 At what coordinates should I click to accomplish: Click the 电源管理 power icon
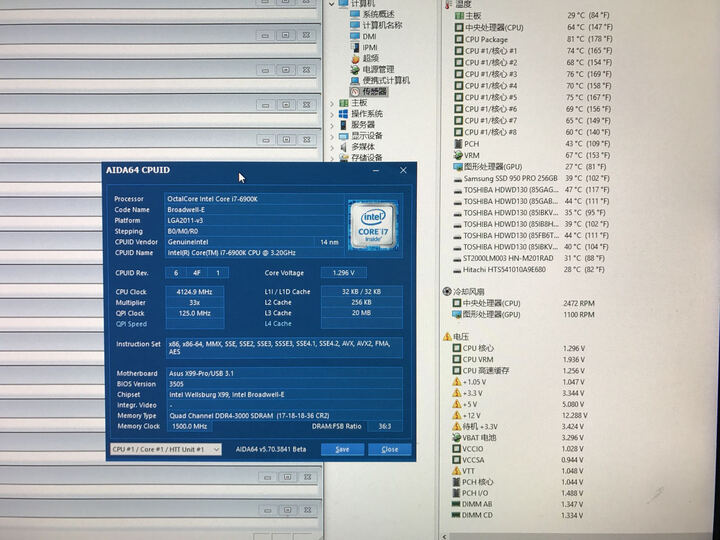pyautogui.click(x=355, y=70)
